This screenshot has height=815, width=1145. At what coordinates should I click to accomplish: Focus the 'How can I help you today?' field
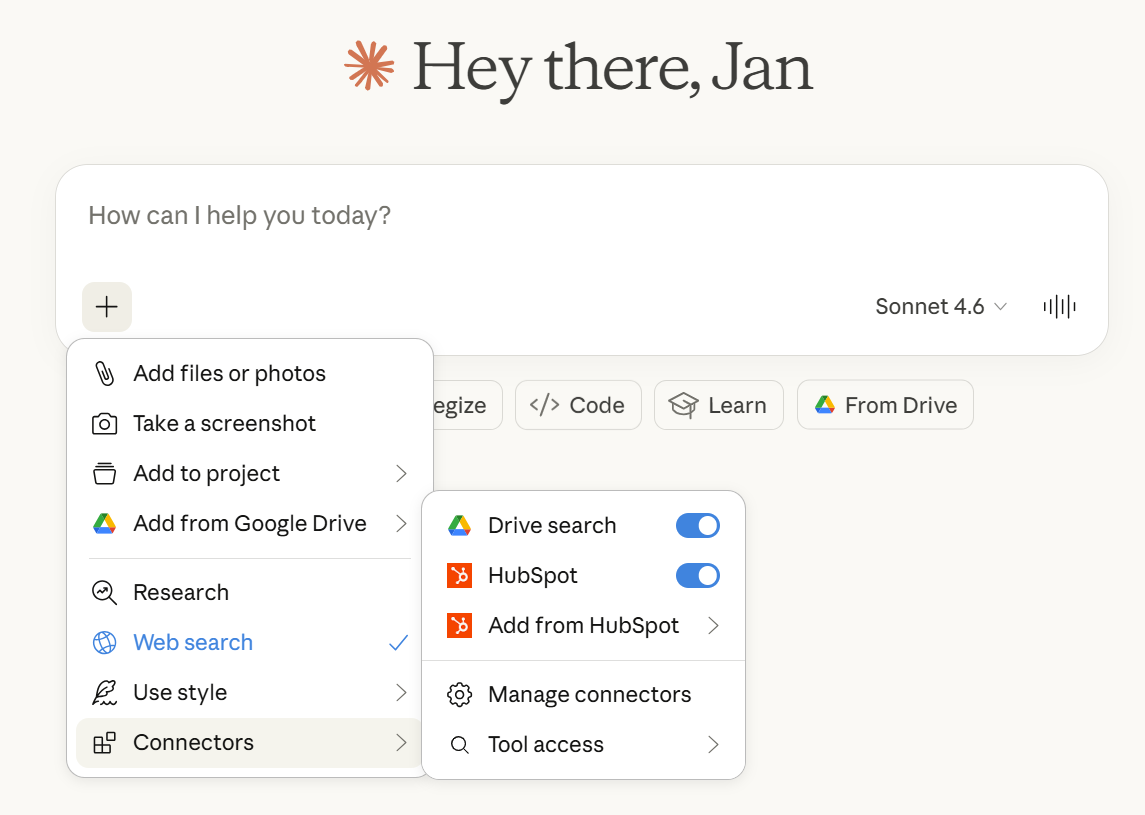click(580, 216)
